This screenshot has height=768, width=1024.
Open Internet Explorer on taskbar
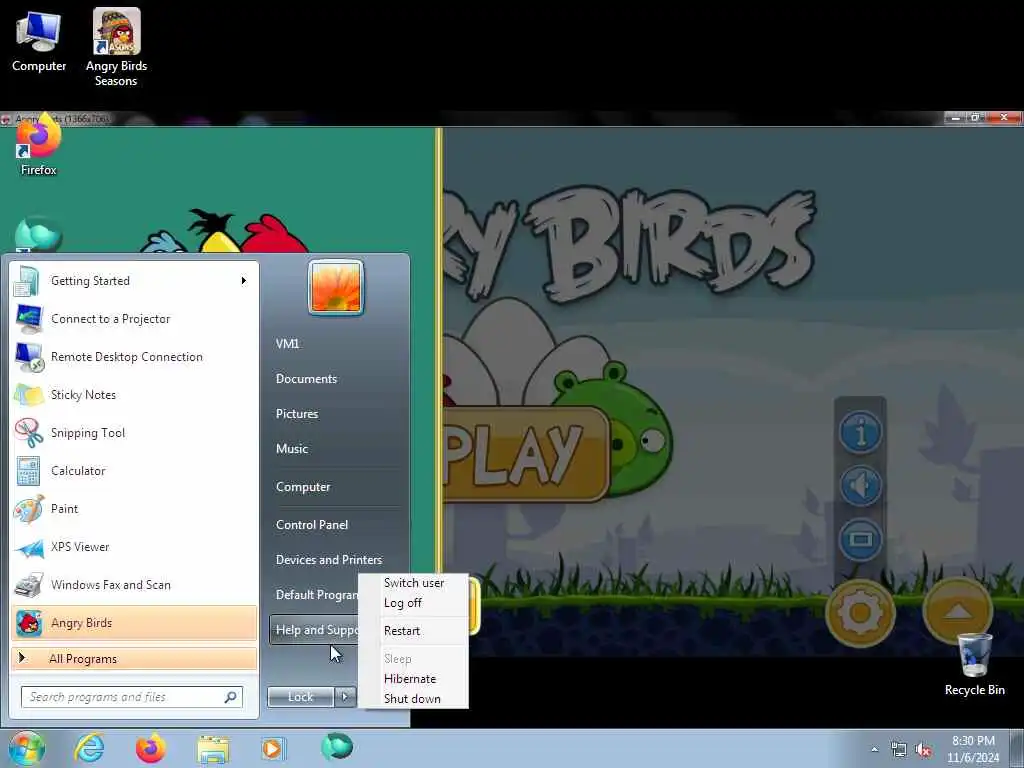click(89, 748)
